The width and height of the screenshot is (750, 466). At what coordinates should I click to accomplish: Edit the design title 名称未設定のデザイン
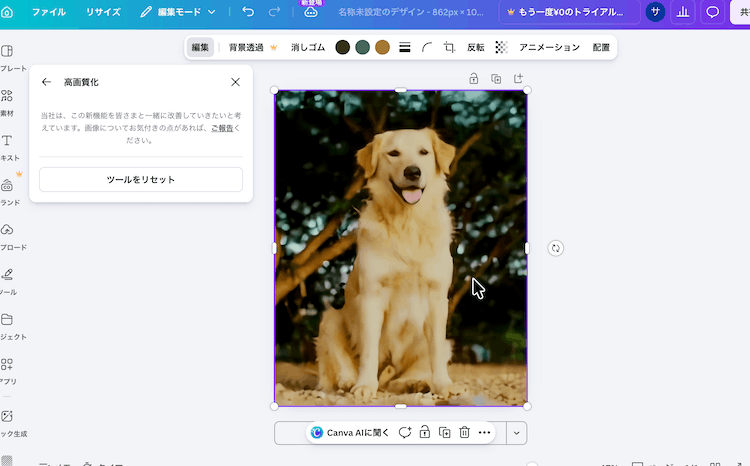click(411, 12)
